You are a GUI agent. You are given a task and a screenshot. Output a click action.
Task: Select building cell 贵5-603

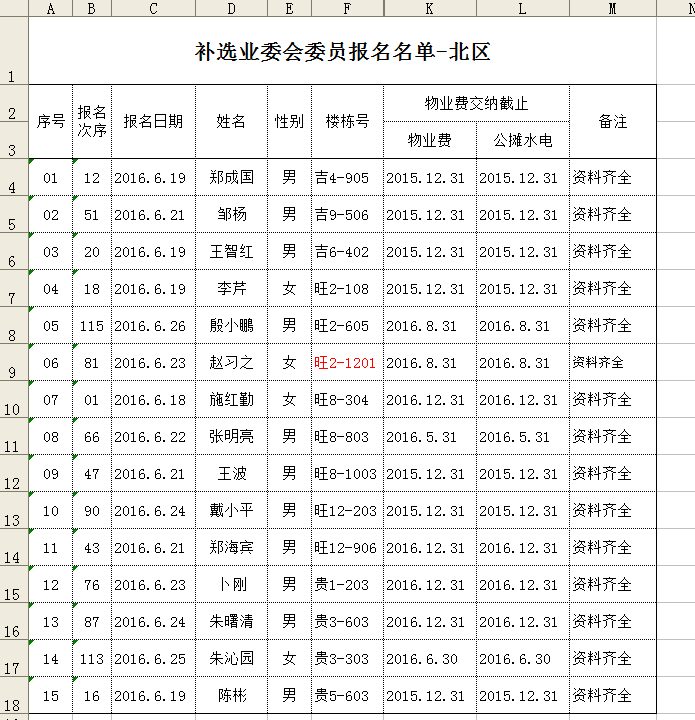tap(346, 696)
